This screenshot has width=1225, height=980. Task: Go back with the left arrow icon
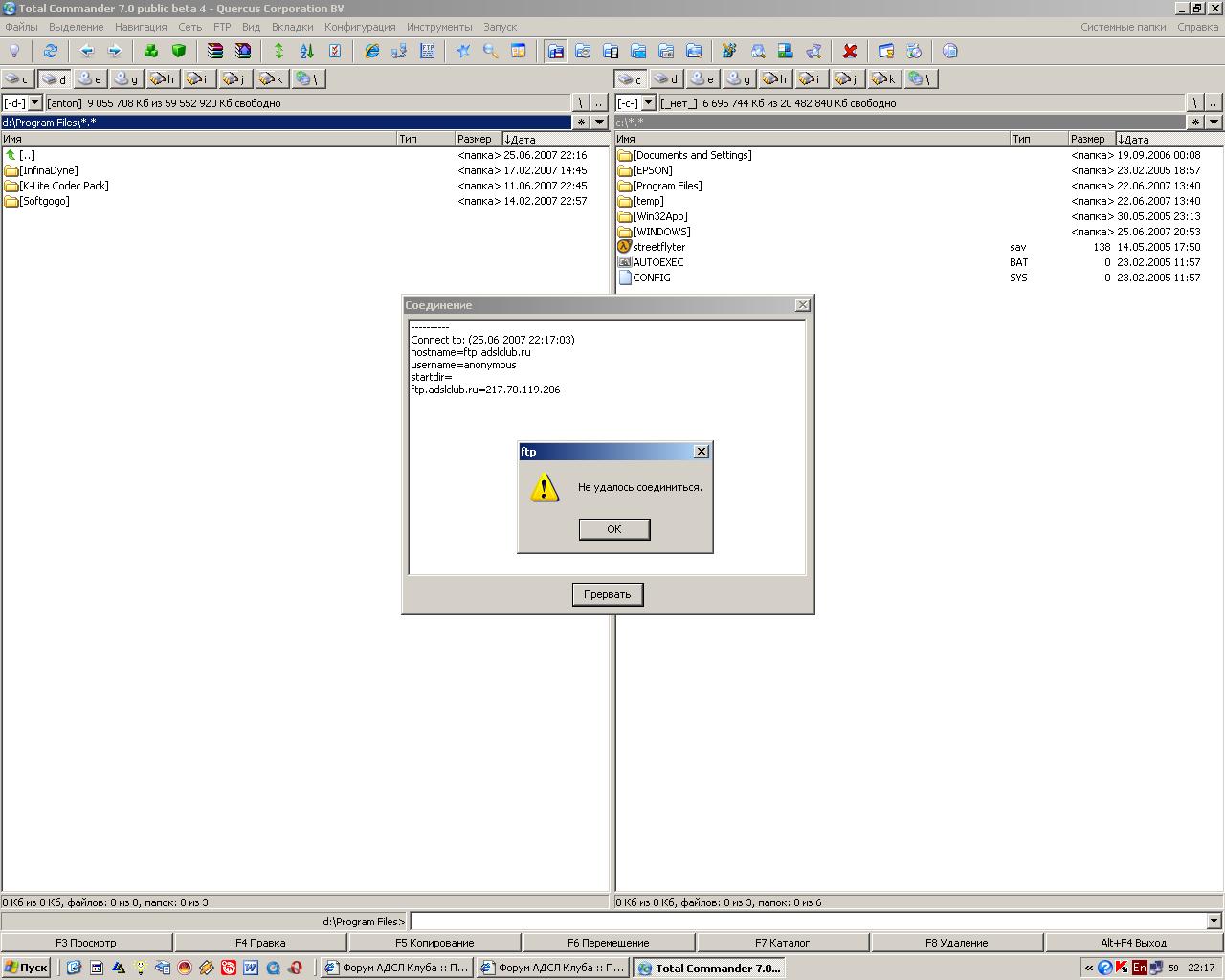87,51
